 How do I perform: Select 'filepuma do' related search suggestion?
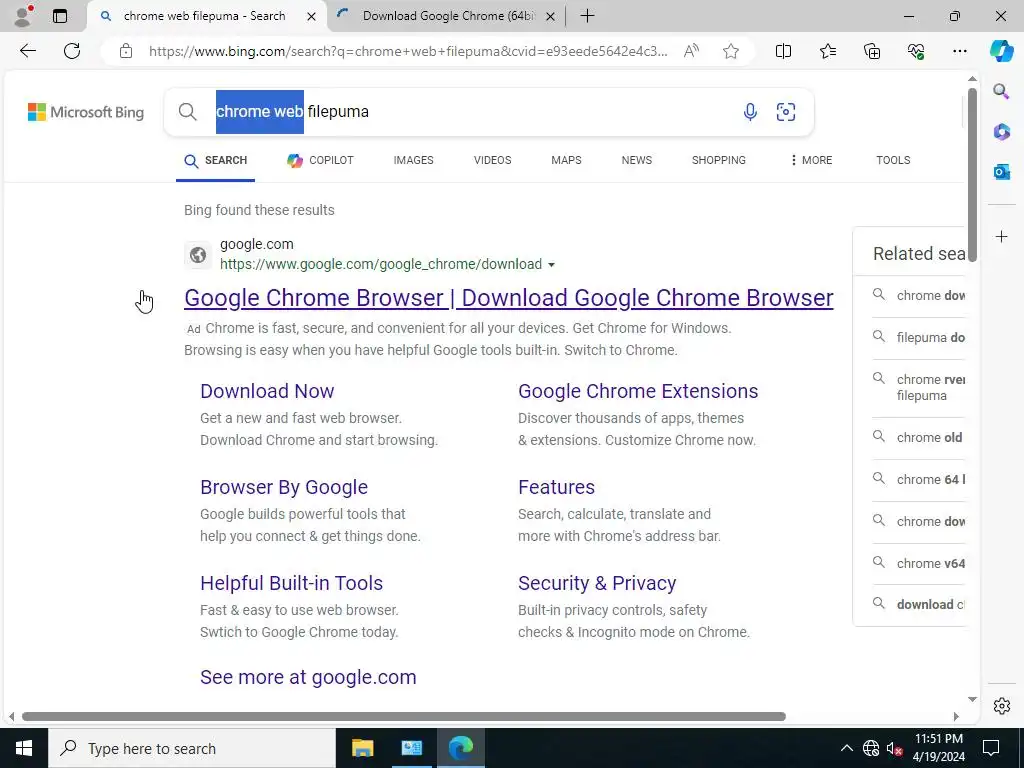tap(919, 338)
